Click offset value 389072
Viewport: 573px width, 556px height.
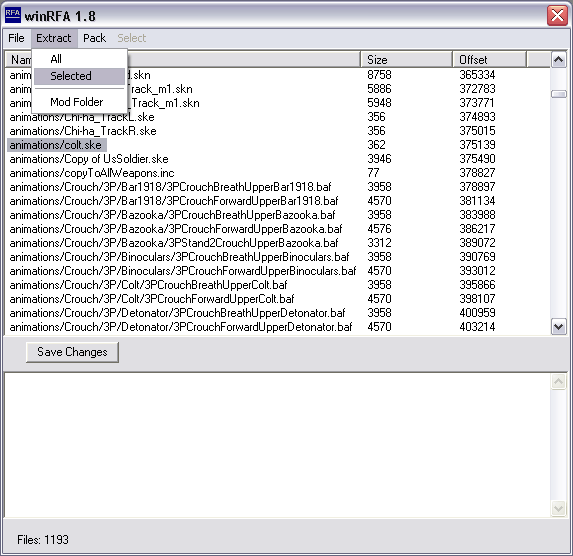coord(477,243)
